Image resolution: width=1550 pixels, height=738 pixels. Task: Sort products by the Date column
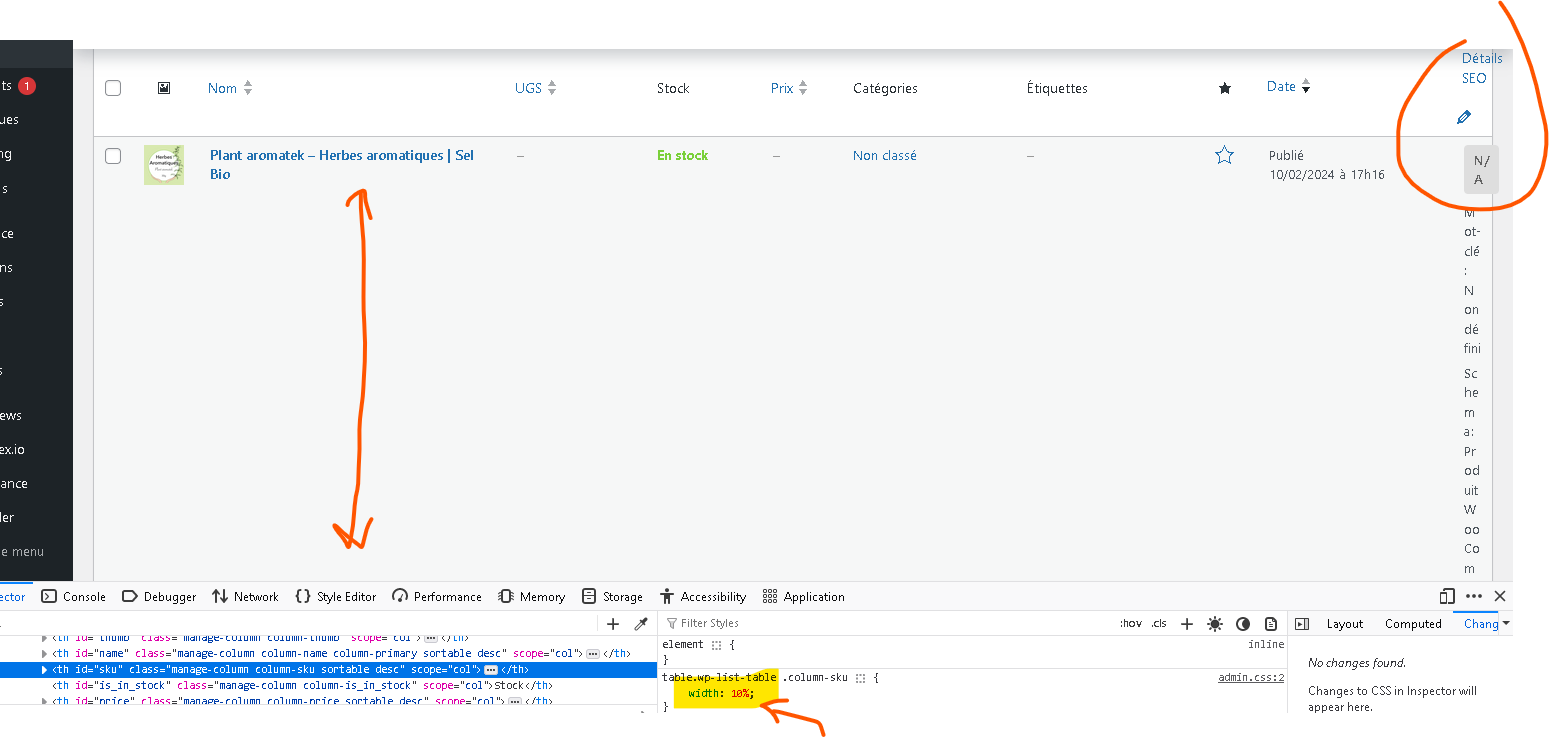pyautogui.click(x=1281, y=87)
